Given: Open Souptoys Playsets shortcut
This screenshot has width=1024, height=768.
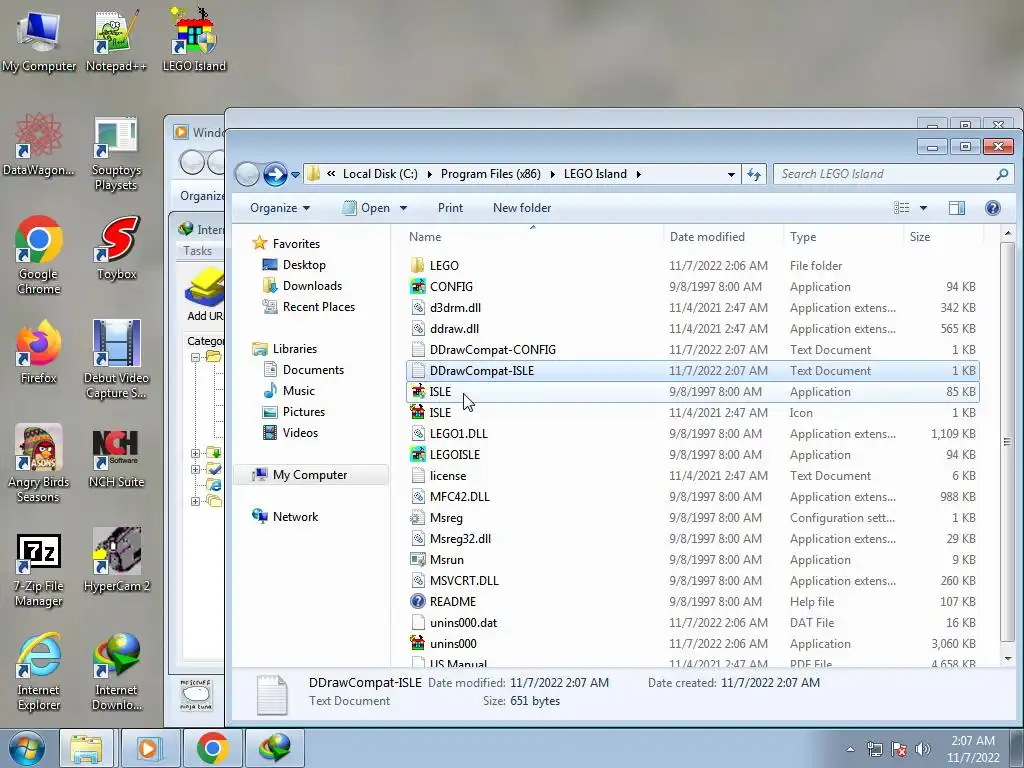Looking at the screenshot, I should pos(116,153).
